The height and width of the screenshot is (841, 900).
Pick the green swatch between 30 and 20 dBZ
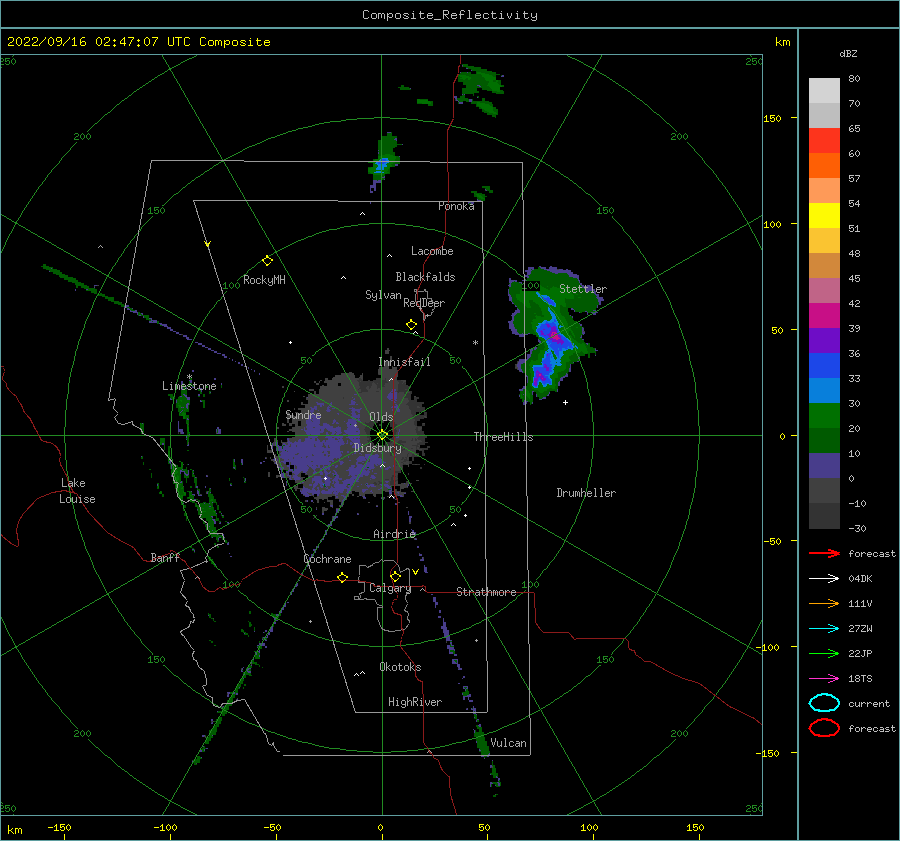pyautogui.click(x=824, y=416)
